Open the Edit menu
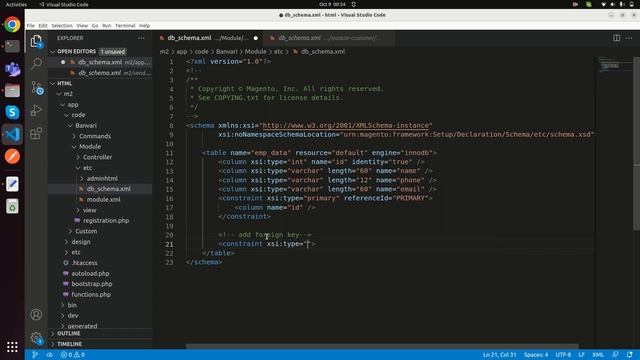640x360 pixels. (x=43, y=25)
